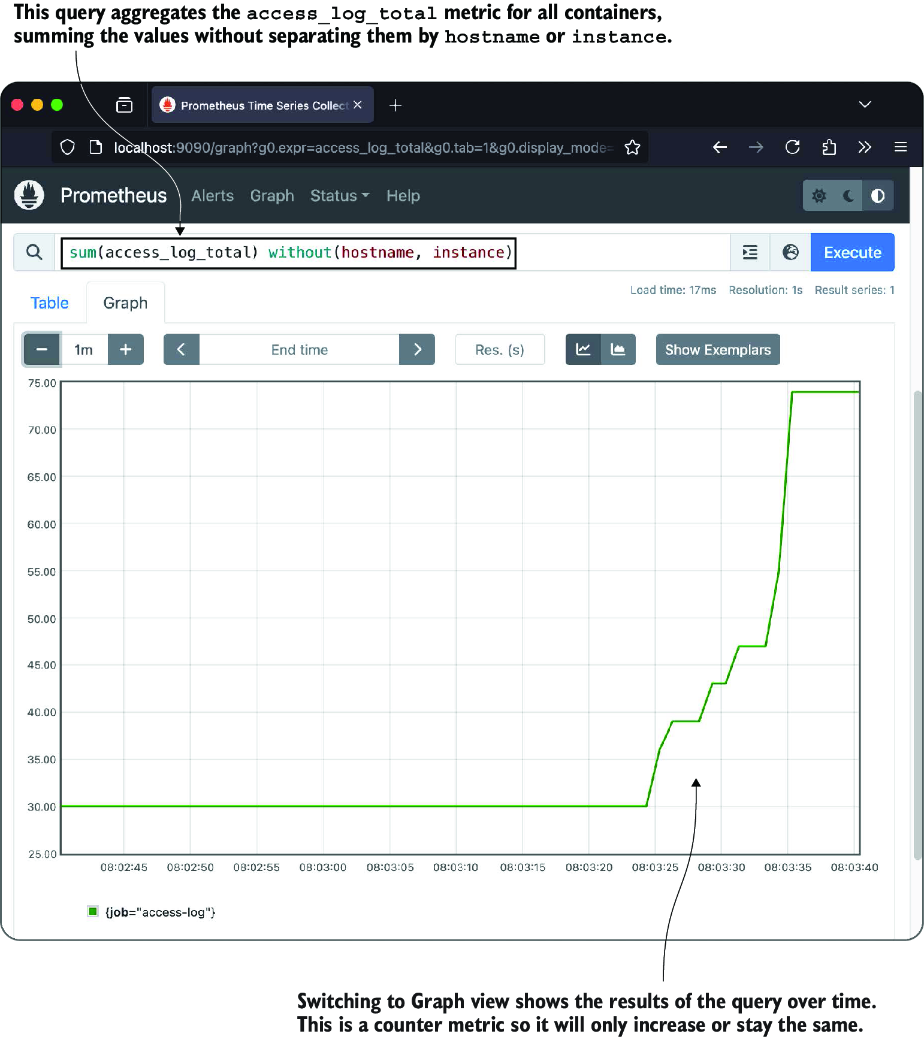Show unstacked line graph icon
This screenshot has height=1037, width=924.
pos(583,349)
